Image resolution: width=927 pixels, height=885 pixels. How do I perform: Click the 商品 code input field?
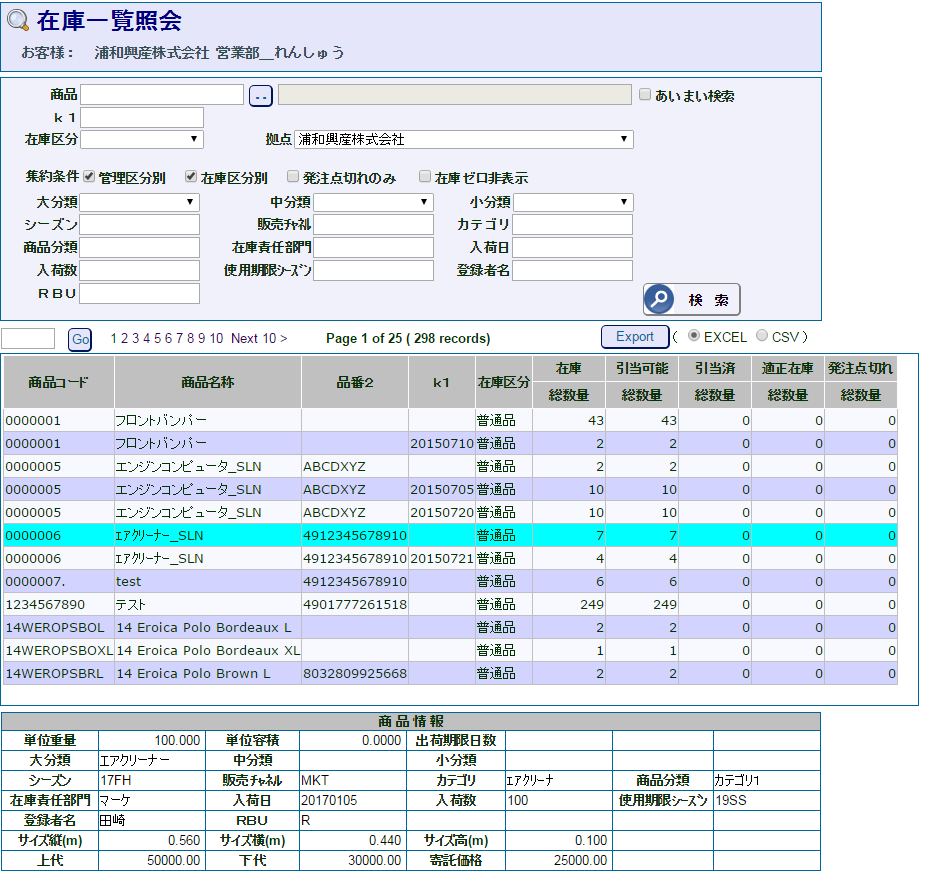pos(162,95)
